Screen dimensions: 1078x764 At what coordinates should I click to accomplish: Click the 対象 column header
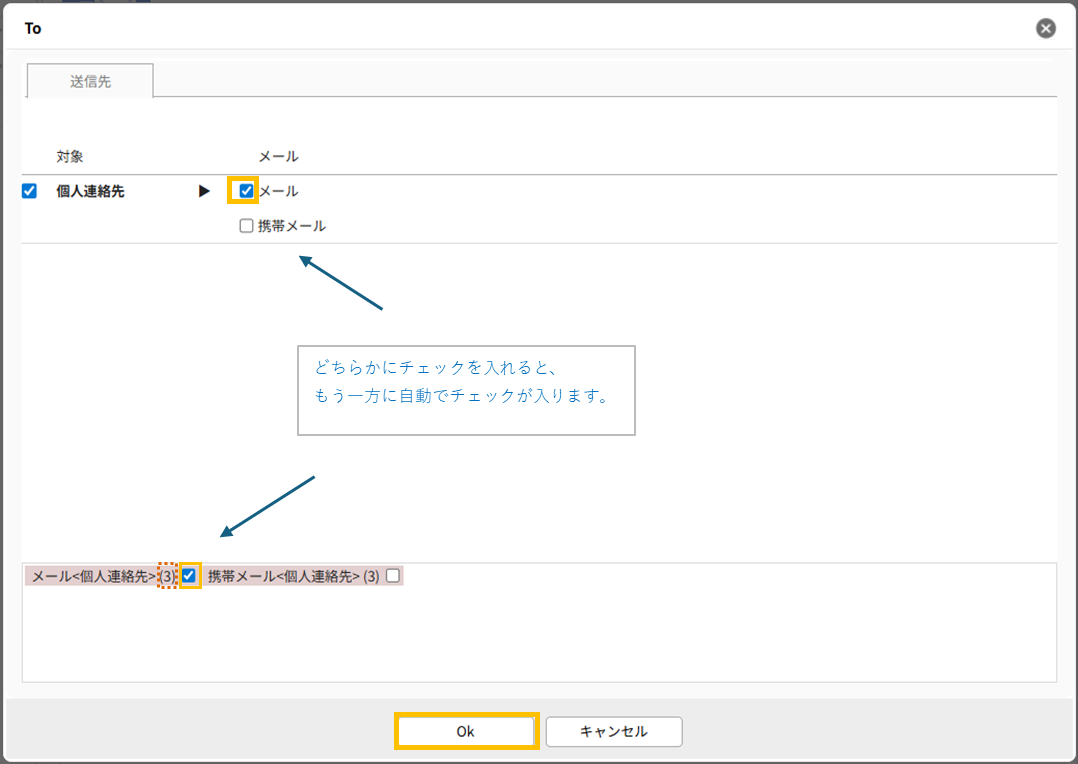point(70,157)
